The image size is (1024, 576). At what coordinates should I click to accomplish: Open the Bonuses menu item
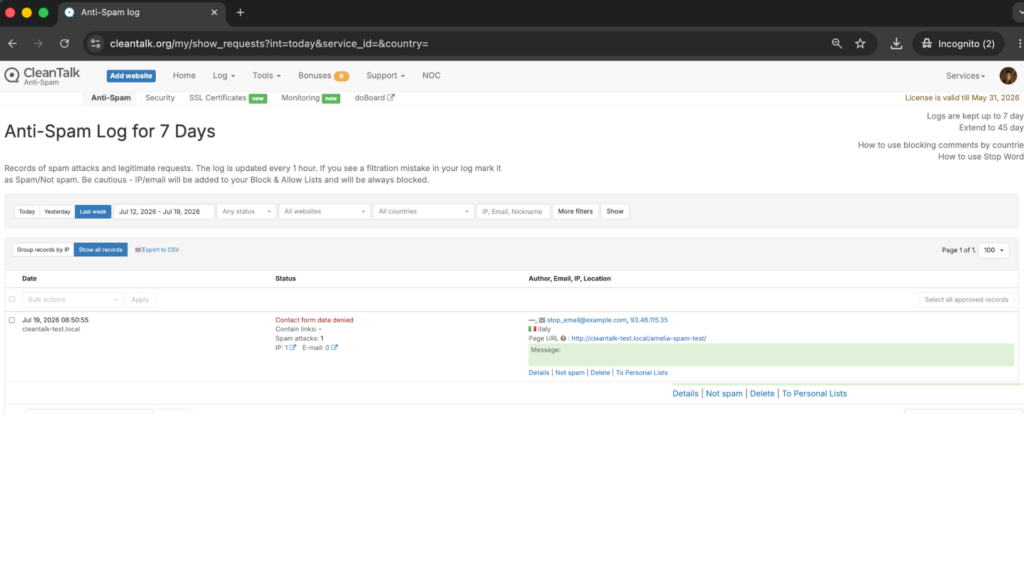[315, 76]
